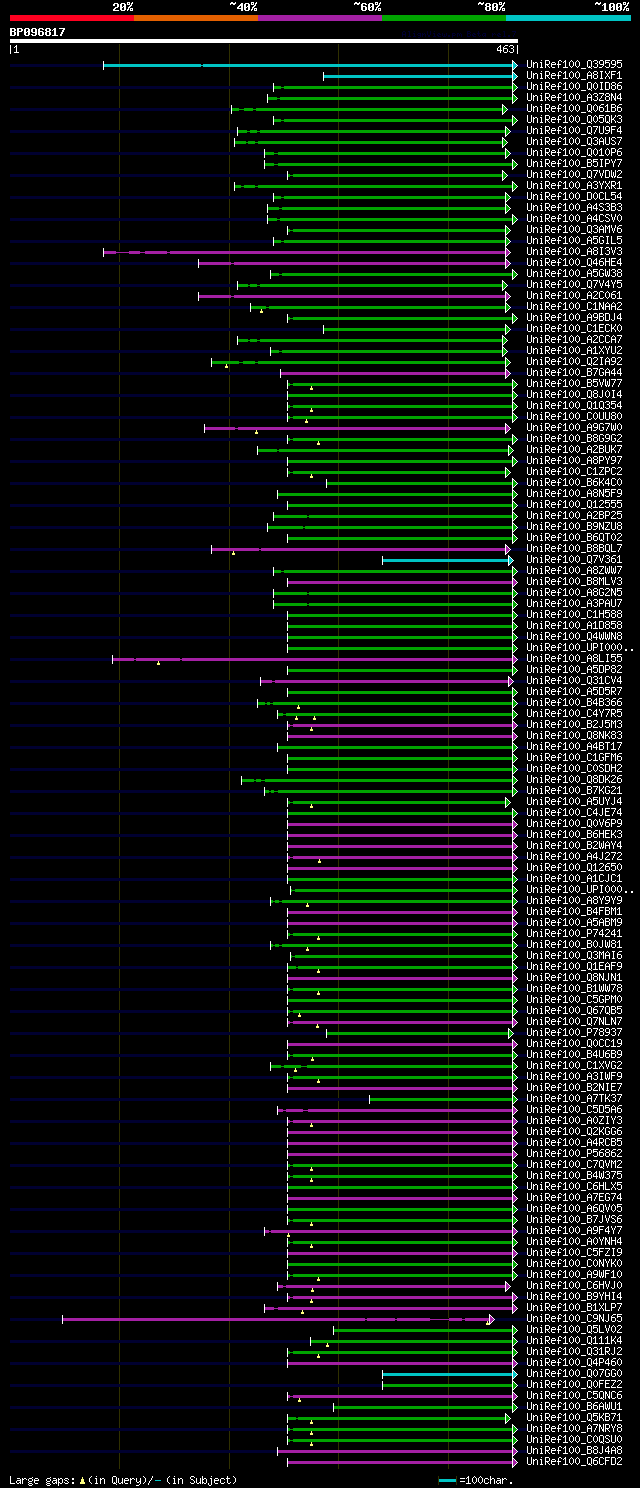Open hit UniRef100_A8IXF1
The height and width of the screenshot is (1488, 640).
pos(574,75)
